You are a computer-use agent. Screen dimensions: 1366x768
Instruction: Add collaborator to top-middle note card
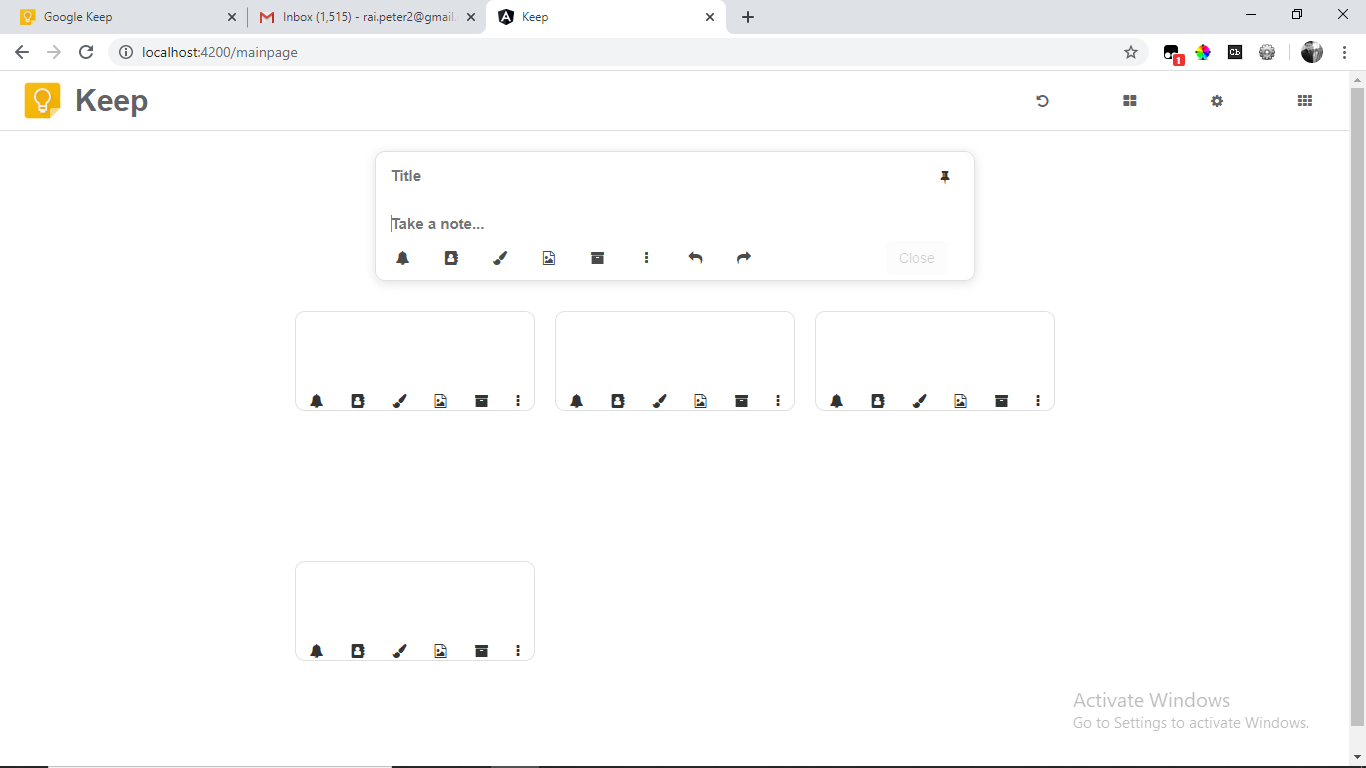(618, 401)
